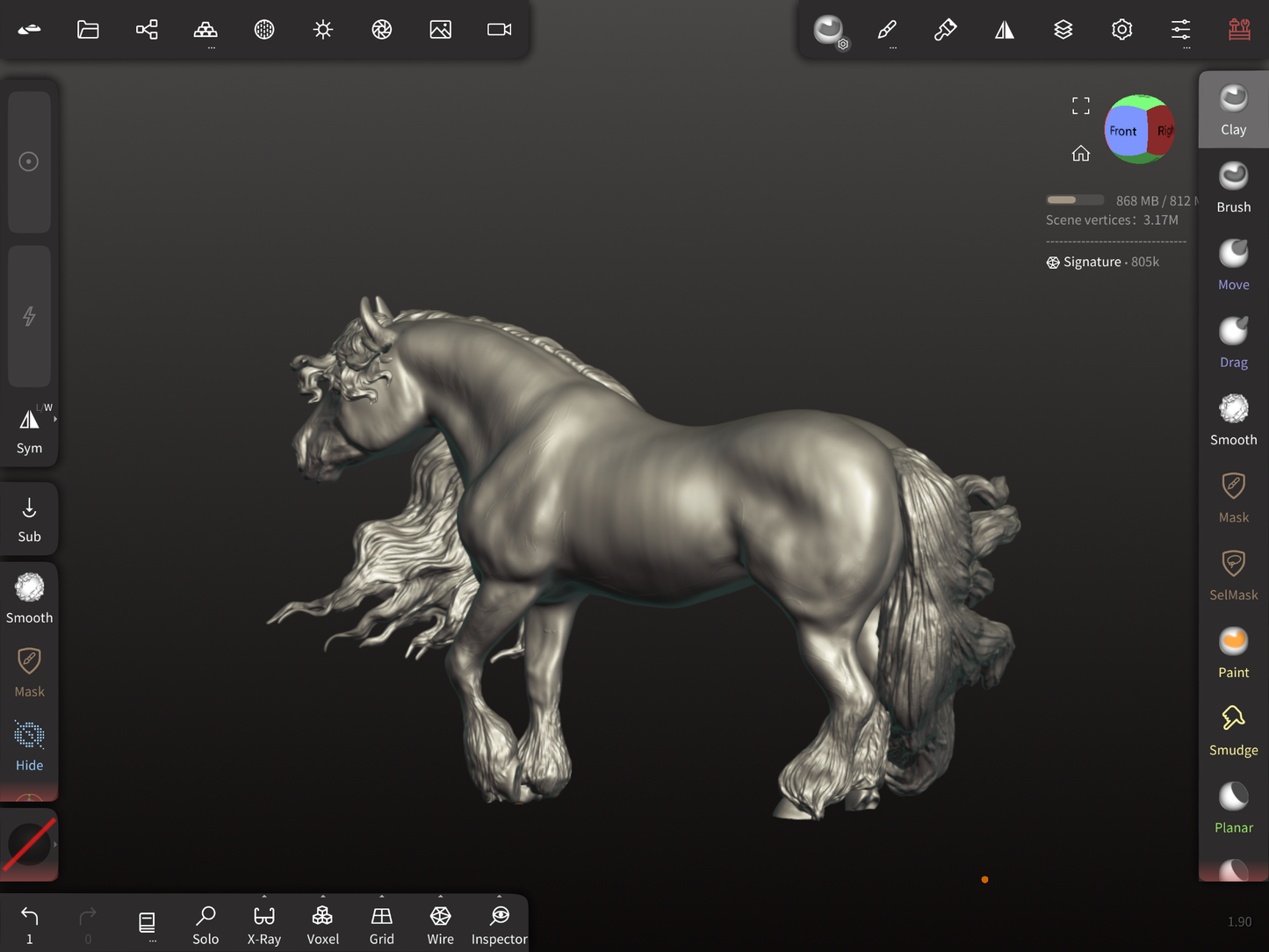Pick the Smudge tool
The height and width of the screenshot is (952, 1269).
tap(1233, 730)
